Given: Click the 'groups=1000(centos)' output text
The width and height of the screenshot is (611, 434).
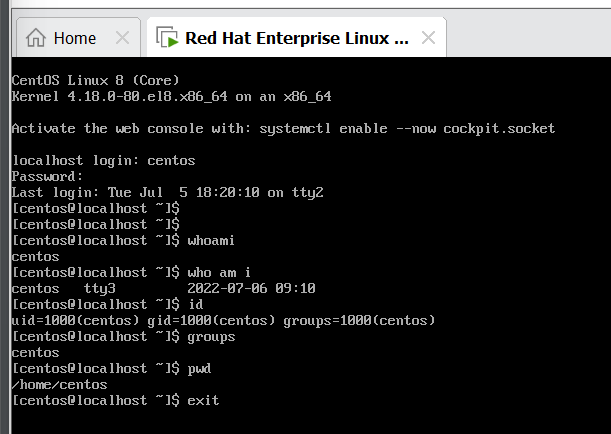Looking at the screenshot, I should [x=359, y=320].
